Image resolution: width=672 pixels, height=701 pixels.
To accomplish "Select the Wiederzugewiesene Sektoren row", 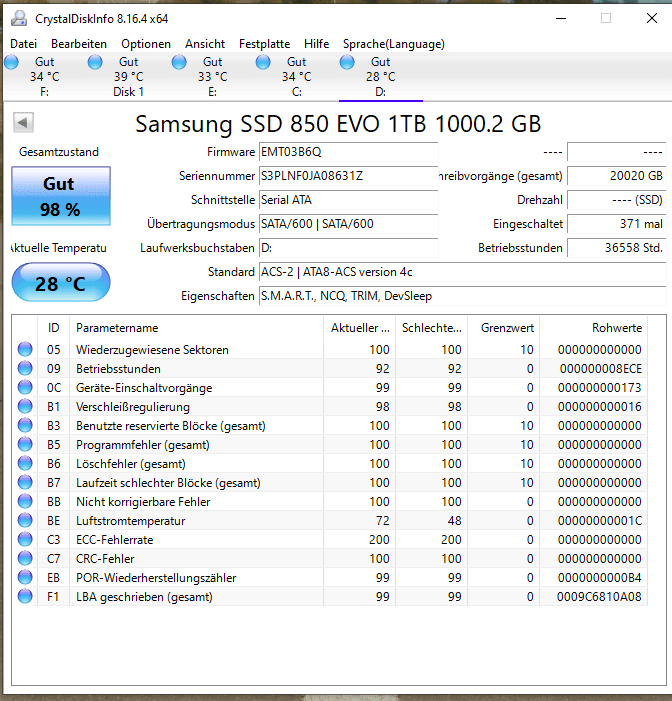I will click(330, 349).
